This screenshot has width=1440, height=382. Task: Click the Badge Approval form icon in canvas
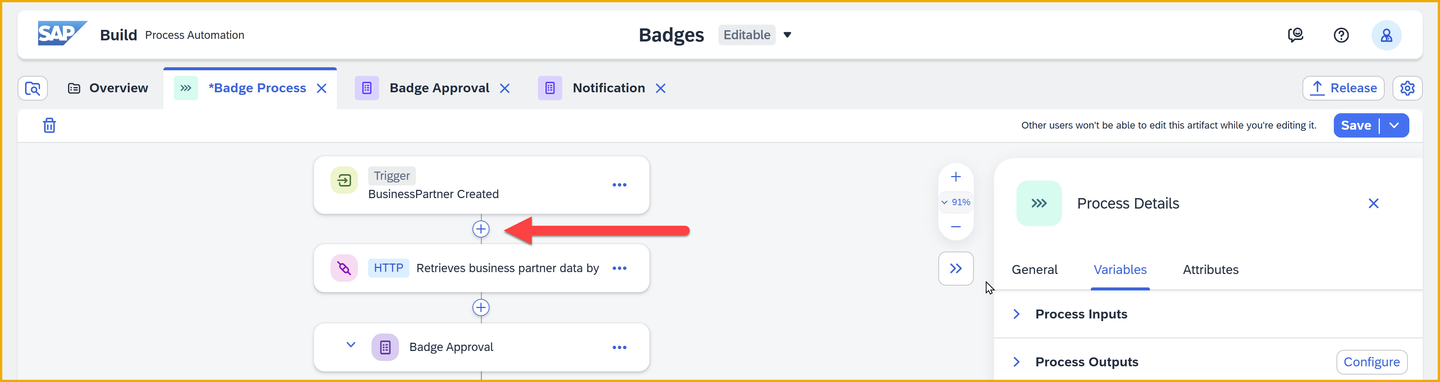(385, 347)
